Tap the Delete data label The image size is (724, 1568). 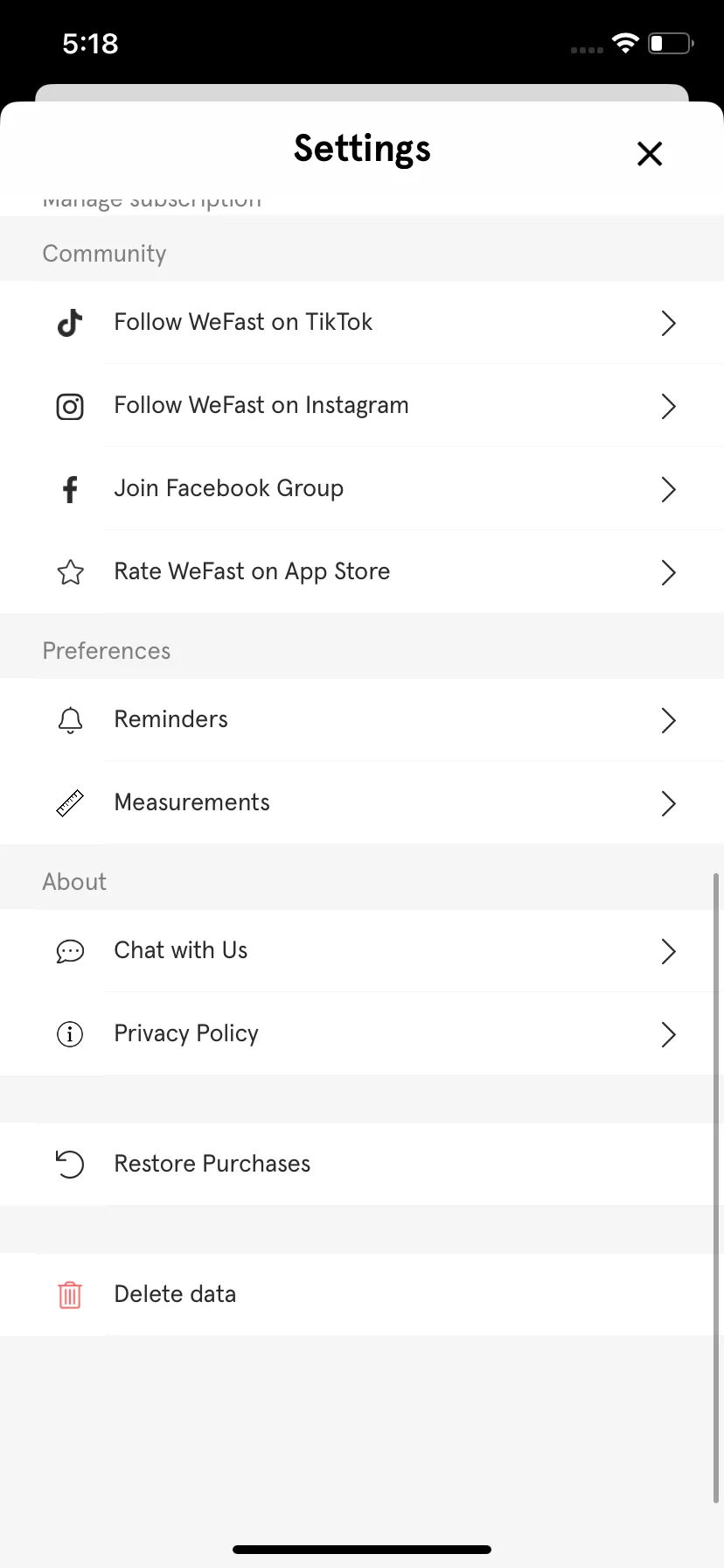click(175, 1294)
